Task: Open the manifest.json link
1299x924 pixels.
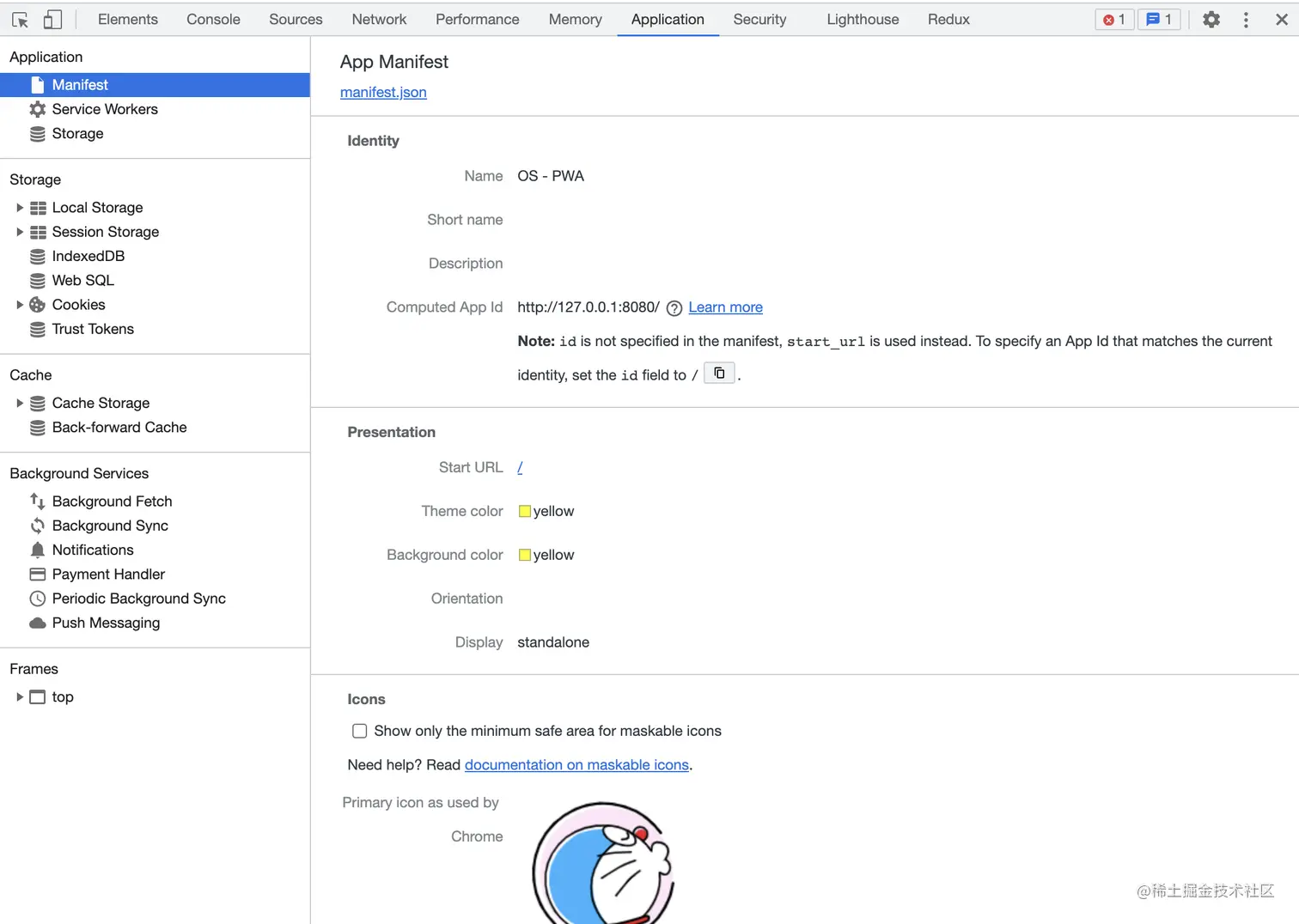Action: (383, 92)
